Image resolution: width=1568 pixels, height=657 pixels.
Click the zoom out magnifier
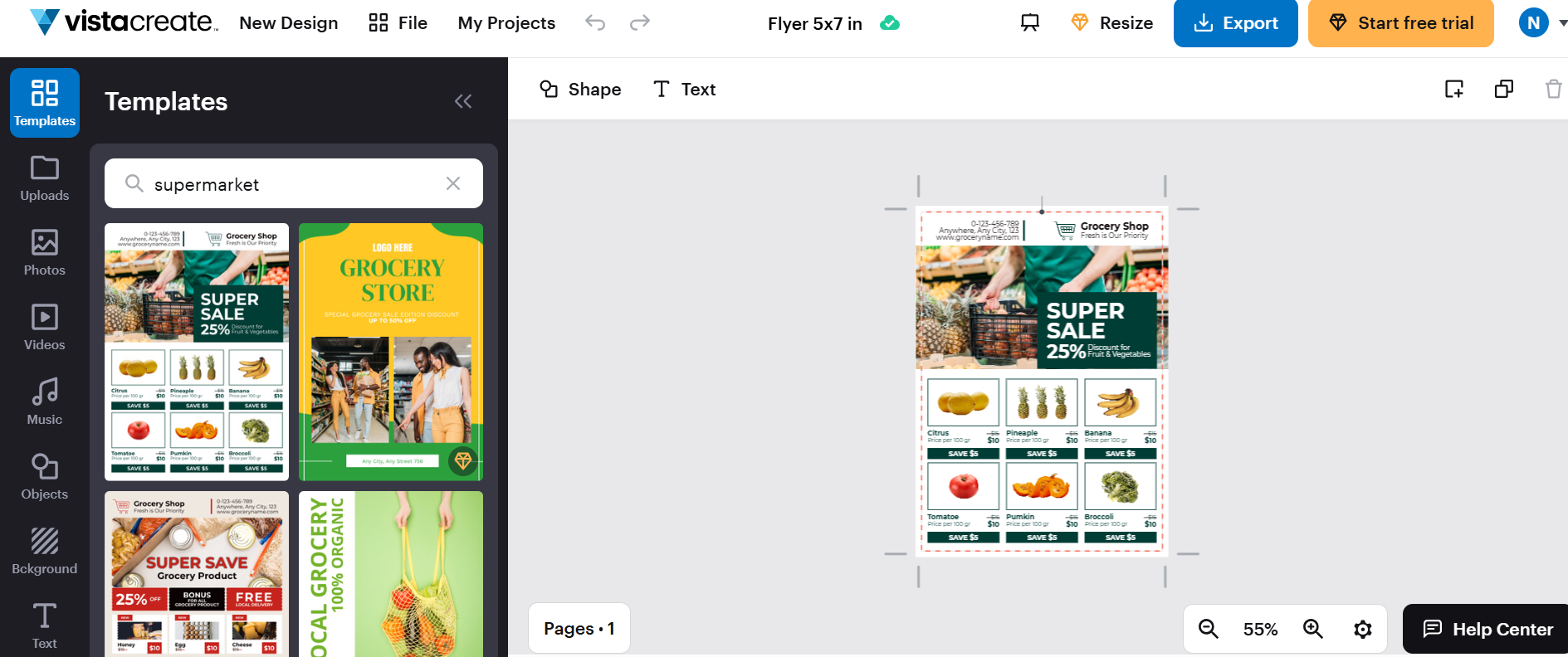[x=1209, y=629]
